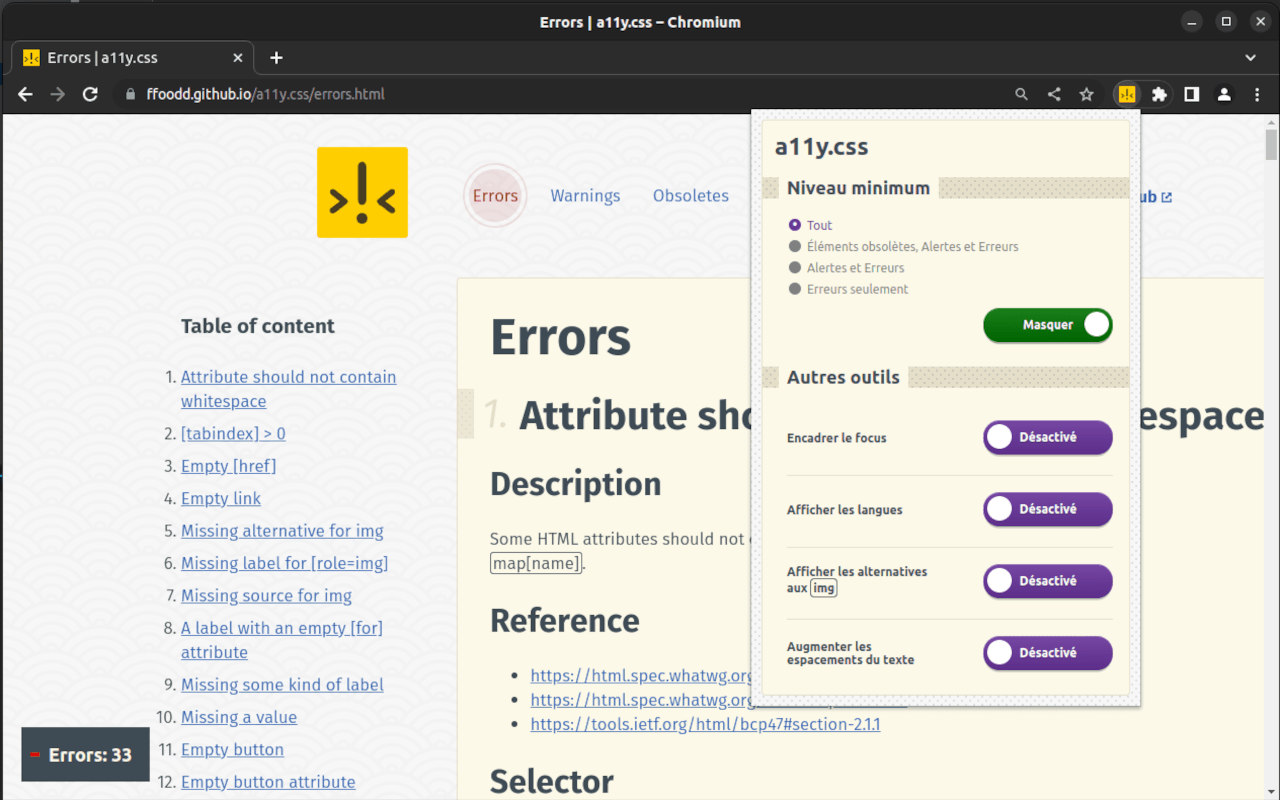This screenshot has width=1280, height=800.
Task: Open the side panel icon
Action: 1191,94
